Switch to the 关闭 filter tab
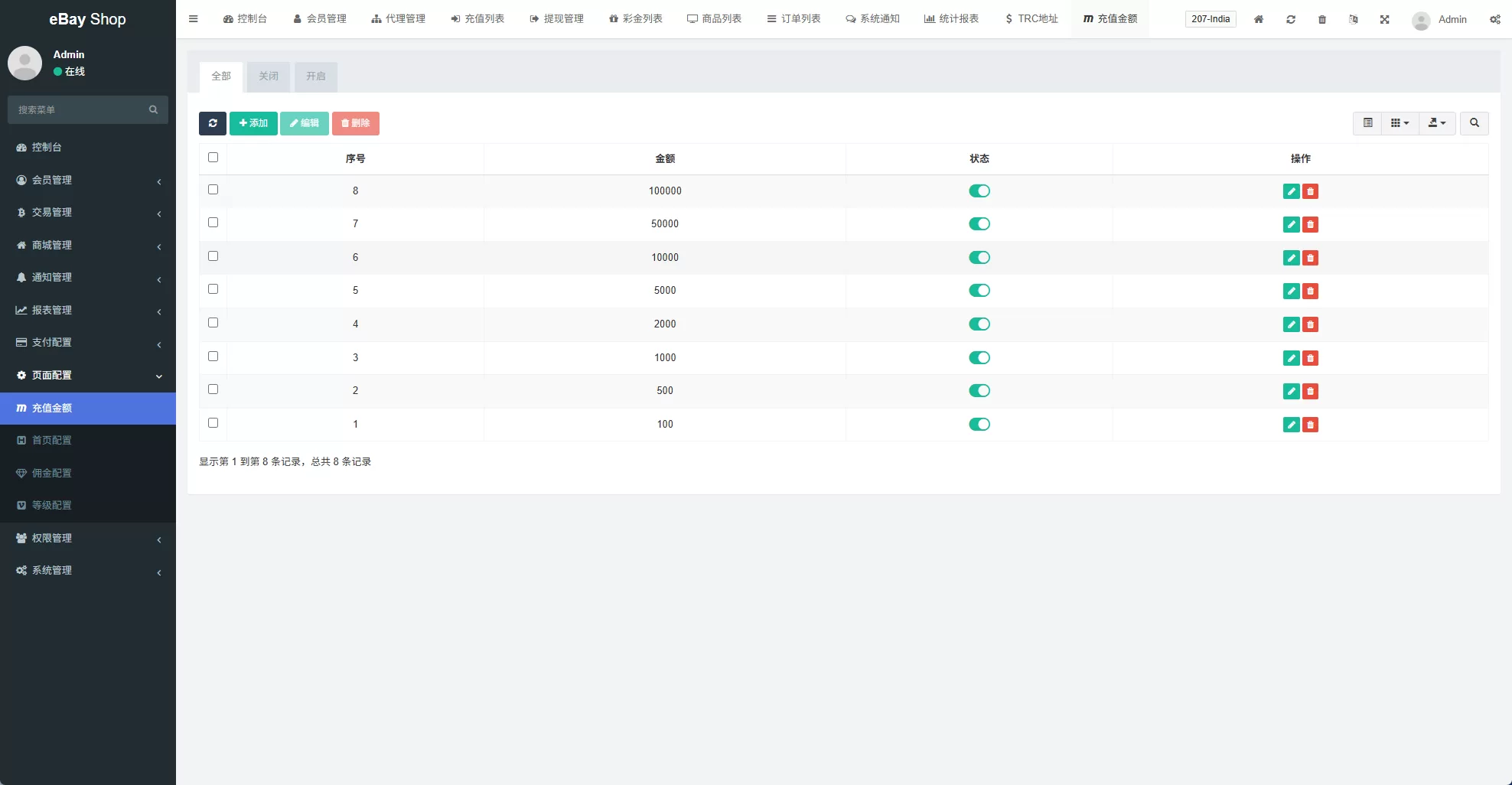The image size is (1512, 785). click(269, 77)
